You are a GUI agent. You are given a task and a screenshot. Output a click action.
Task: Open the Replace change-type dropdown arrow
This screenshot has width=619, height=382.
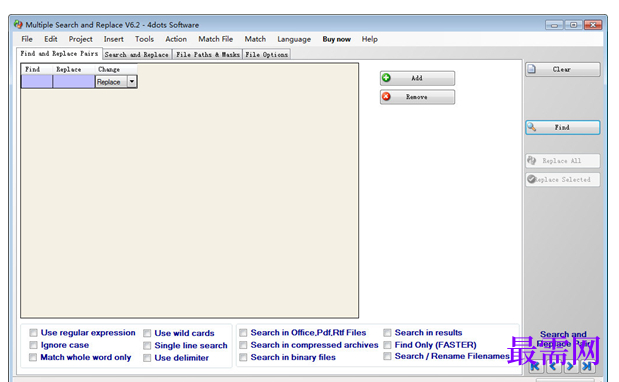132,82
